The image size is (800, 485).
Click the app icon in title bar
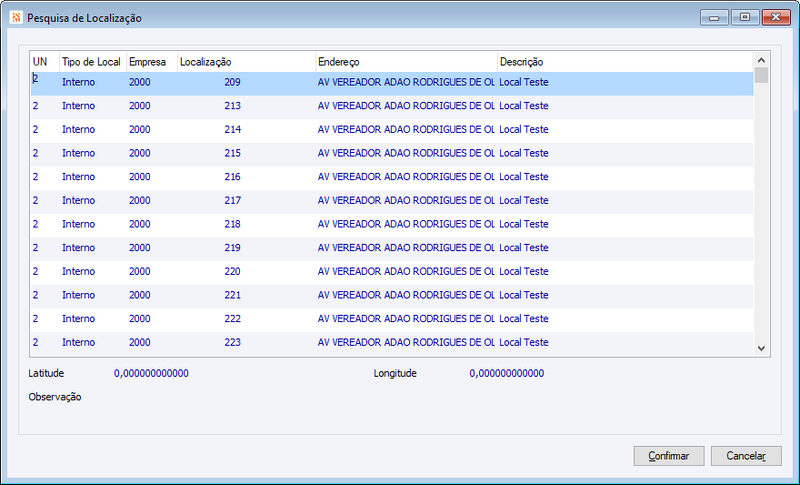(x=16, y=18)
